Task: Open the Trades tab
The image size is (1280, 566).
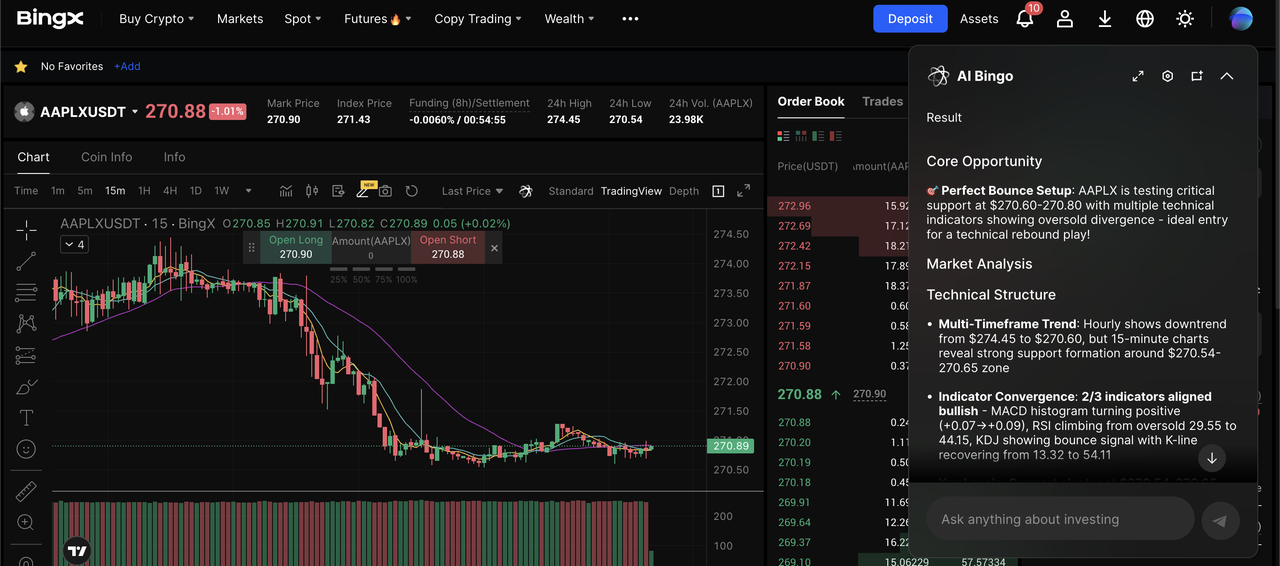Action: pos(882,101)
